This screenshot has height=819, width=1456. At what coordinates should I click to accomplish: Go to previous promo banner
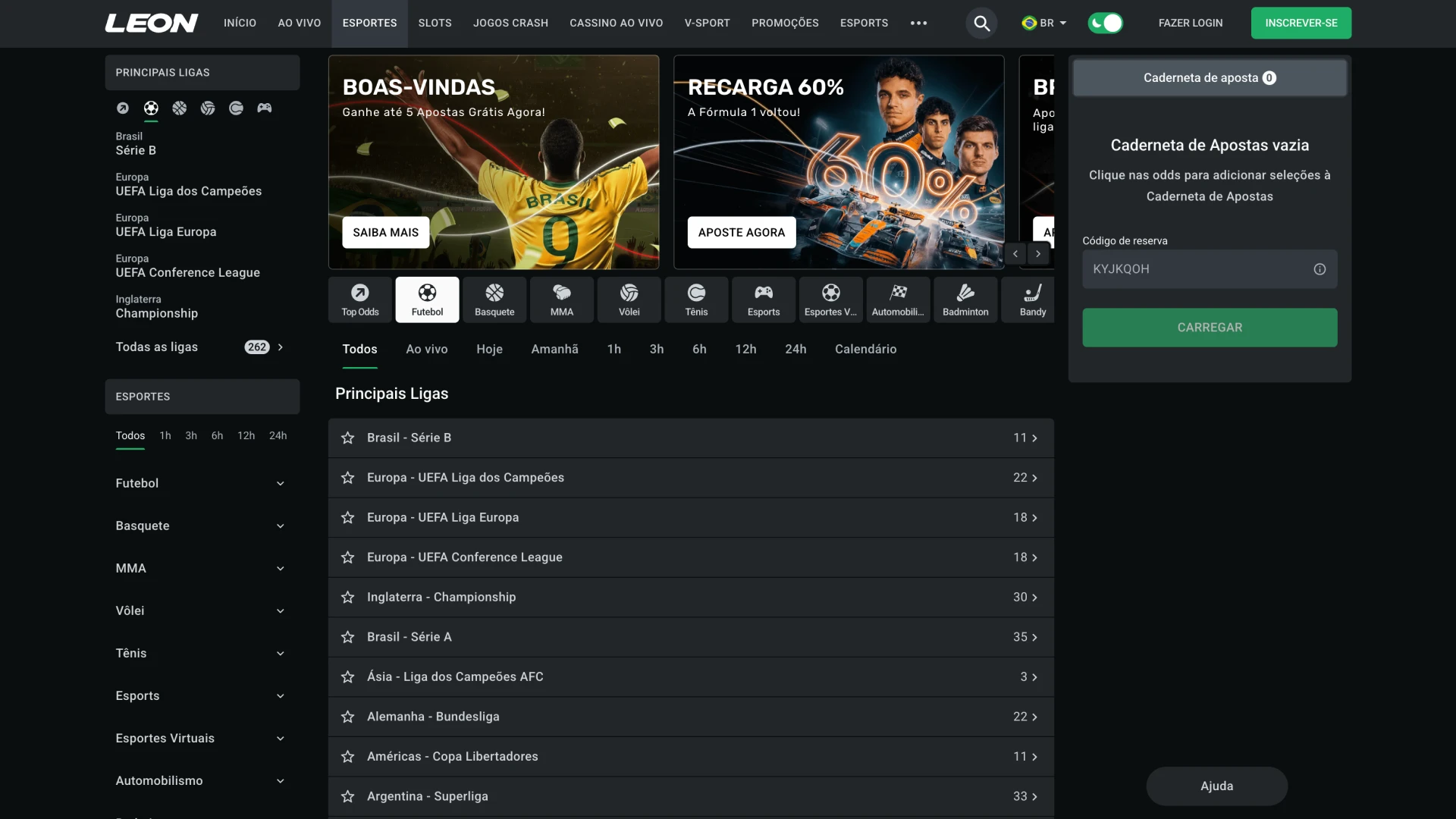1015,254
